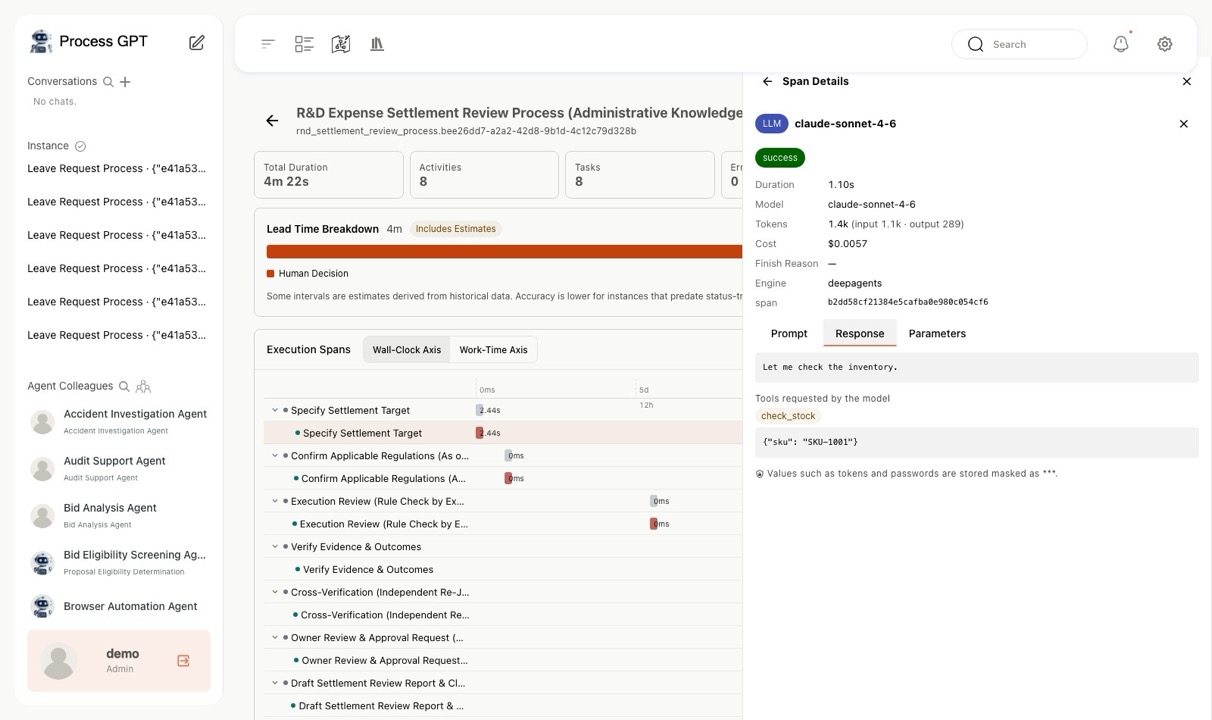Collapse the Execution Review group

(275, 501)
